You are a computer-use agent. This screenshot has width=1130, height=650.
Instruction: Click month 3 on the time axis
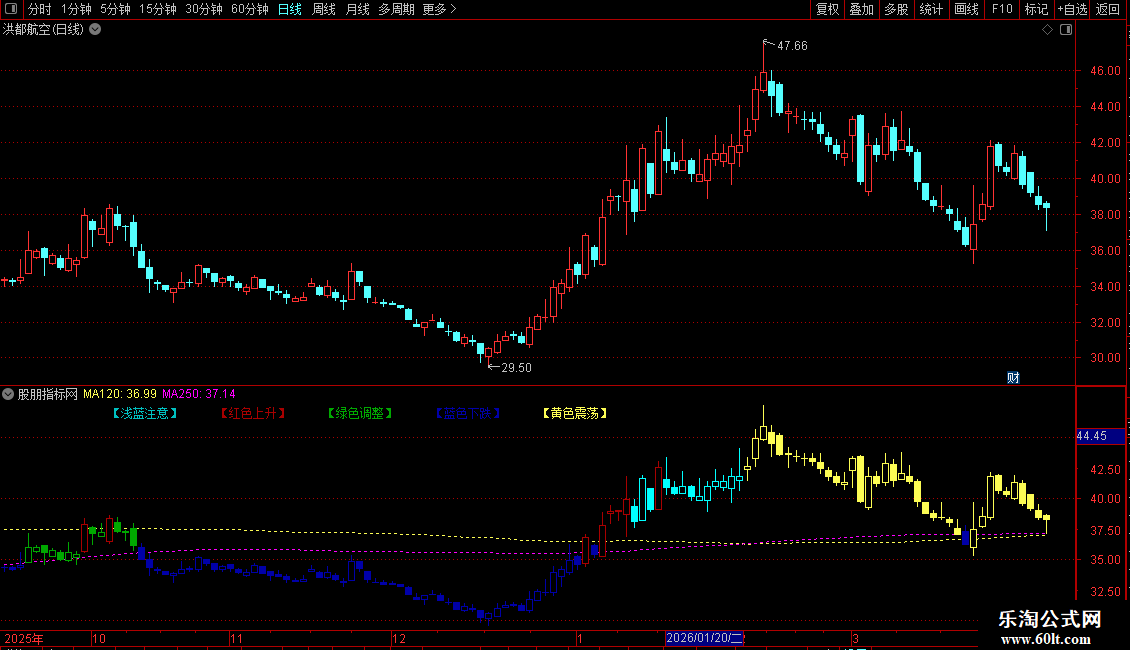pos(855,638)
